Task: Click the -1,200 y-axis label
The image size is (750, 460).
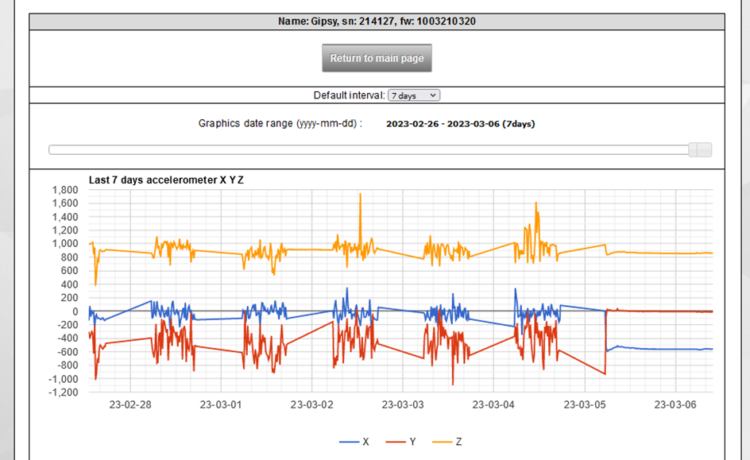Action: 63,392
